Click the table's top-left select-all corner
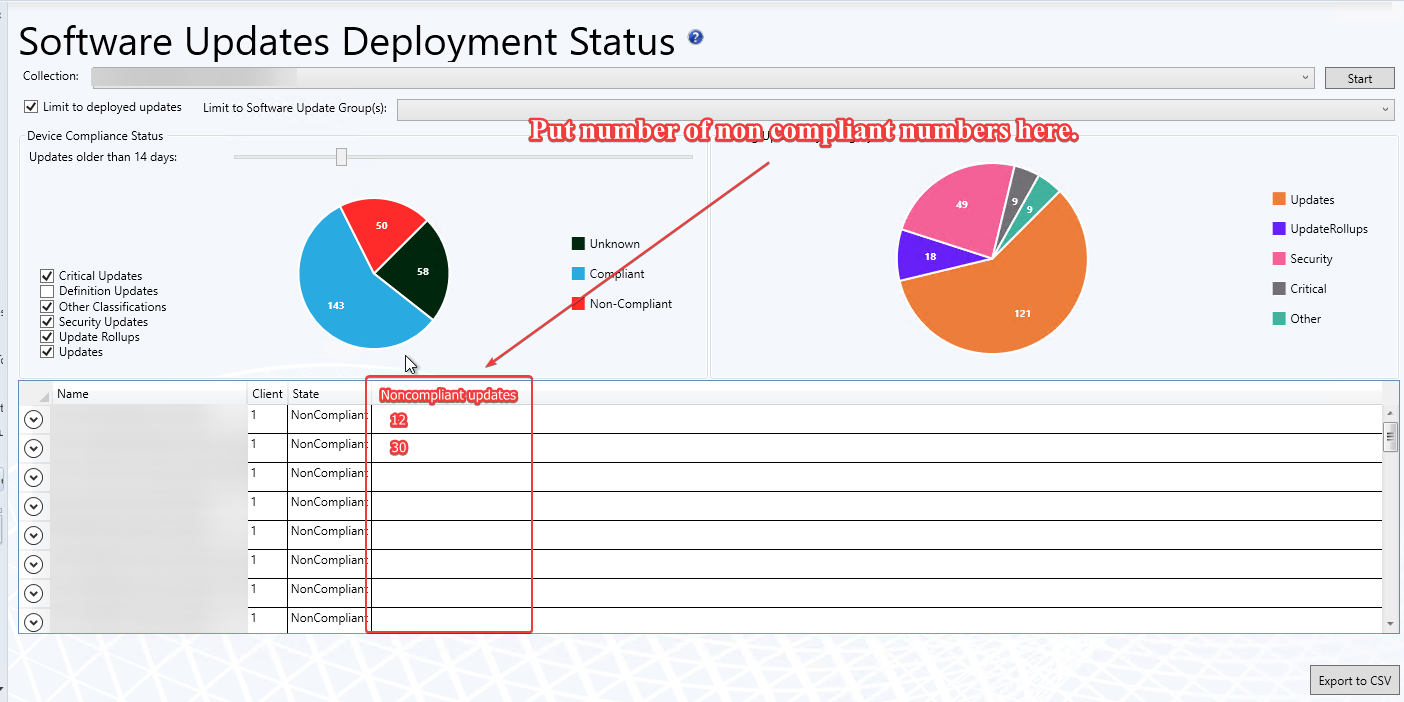 (x=35, y=394)
